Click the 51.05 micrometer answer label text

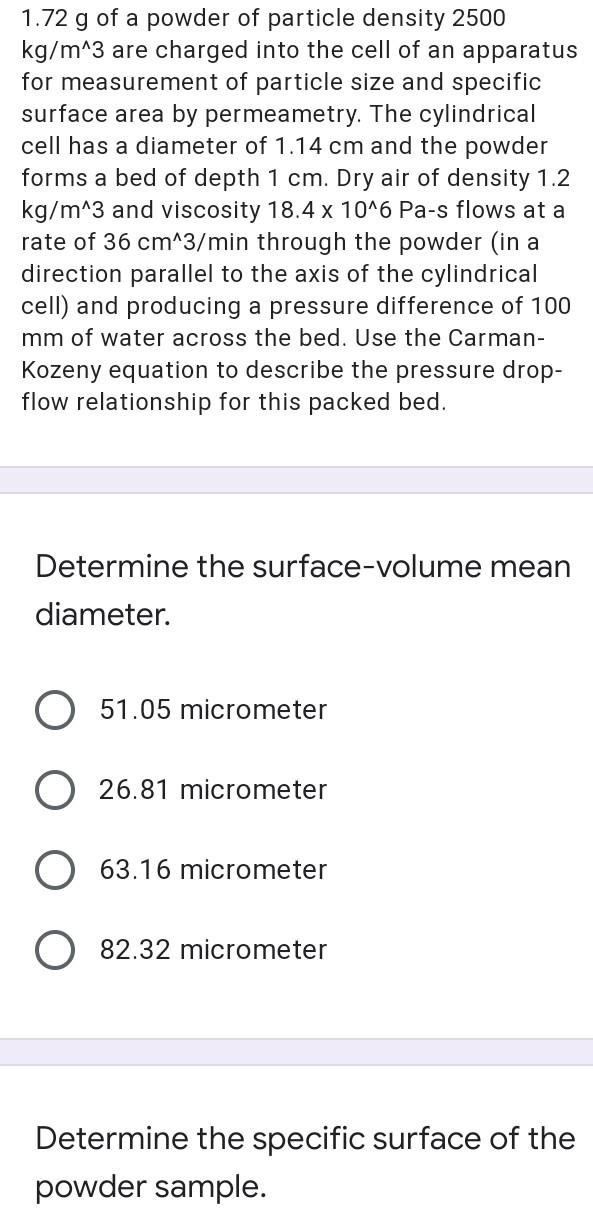pyautogui.click(x=213, y=710)
